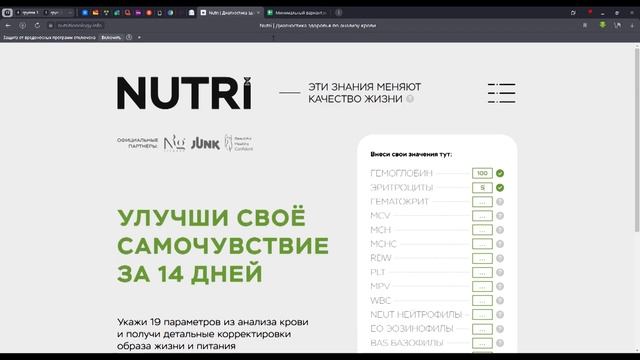Reload the page with refresh icon
The height and width of the screenshot is (360, 640).
click(x=37, y=25)
